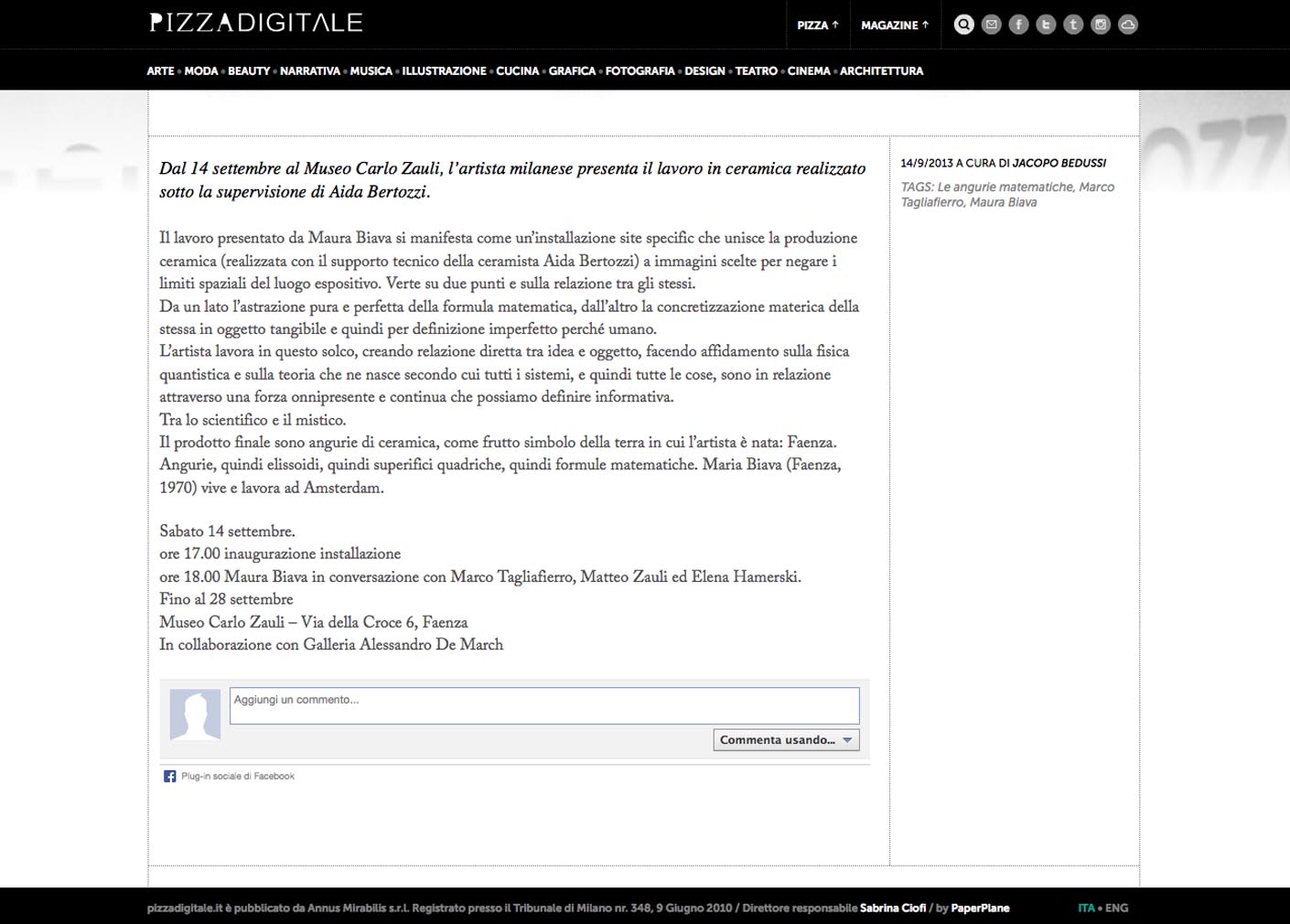Viewport: 1290px width, 924px height.
Task: Open the Twitter icon in header
Action: [x=1046, y=25]
